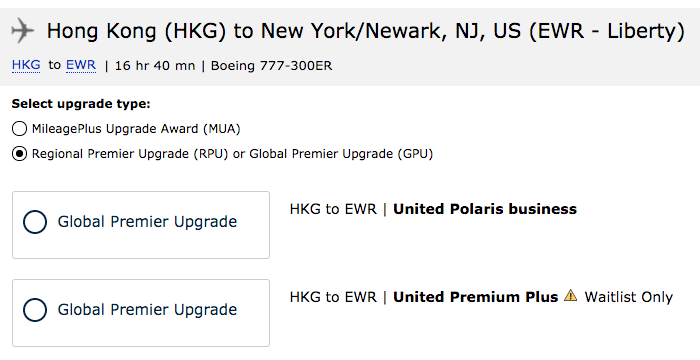Click the HKG to EWR text beside Polaris business
Viewport: 700px width, 360px height.
333,209
